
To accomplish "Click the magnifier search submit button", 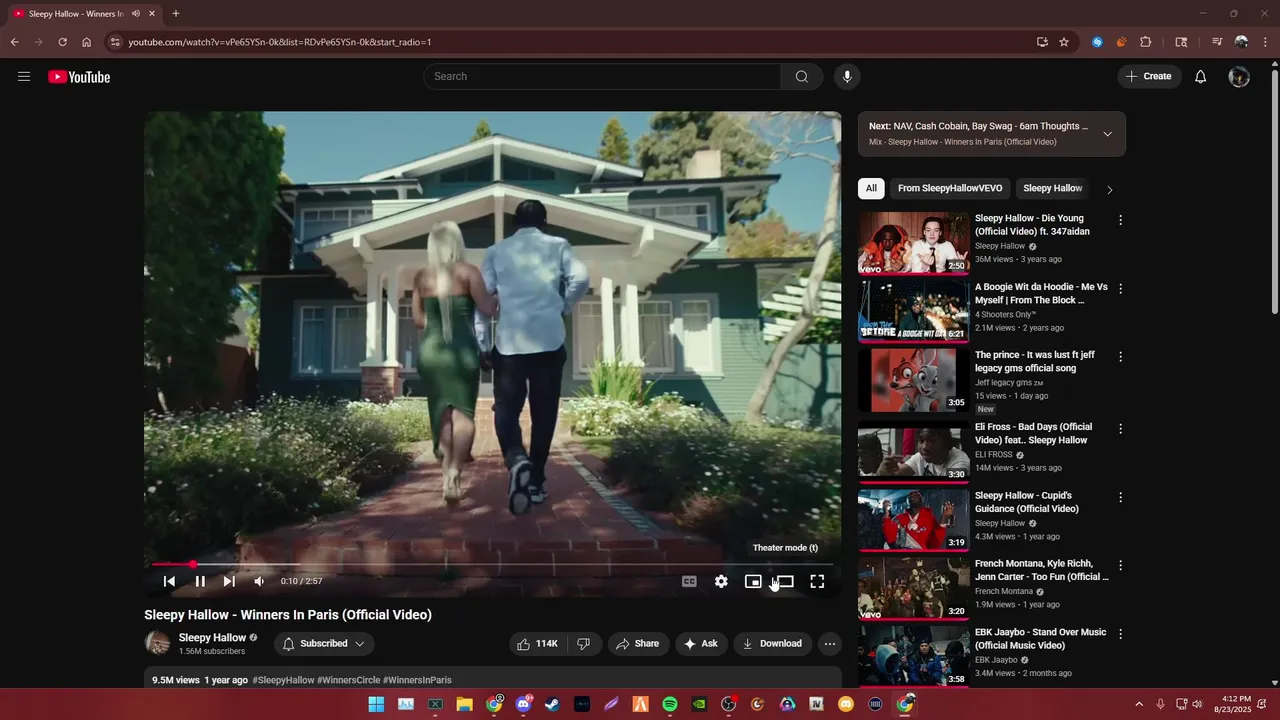I will click(802, 77).
